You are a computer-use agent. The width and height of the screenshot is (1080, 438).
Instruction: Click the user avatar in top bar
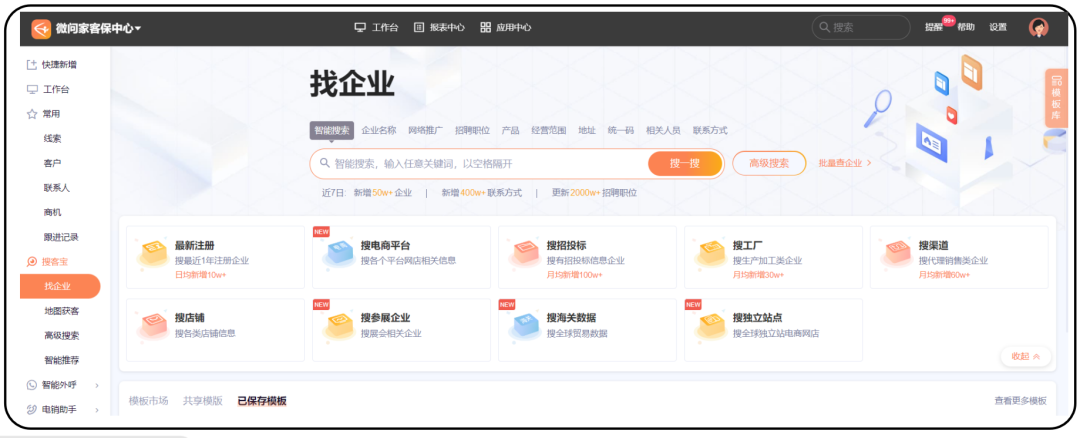point(1038,28)
